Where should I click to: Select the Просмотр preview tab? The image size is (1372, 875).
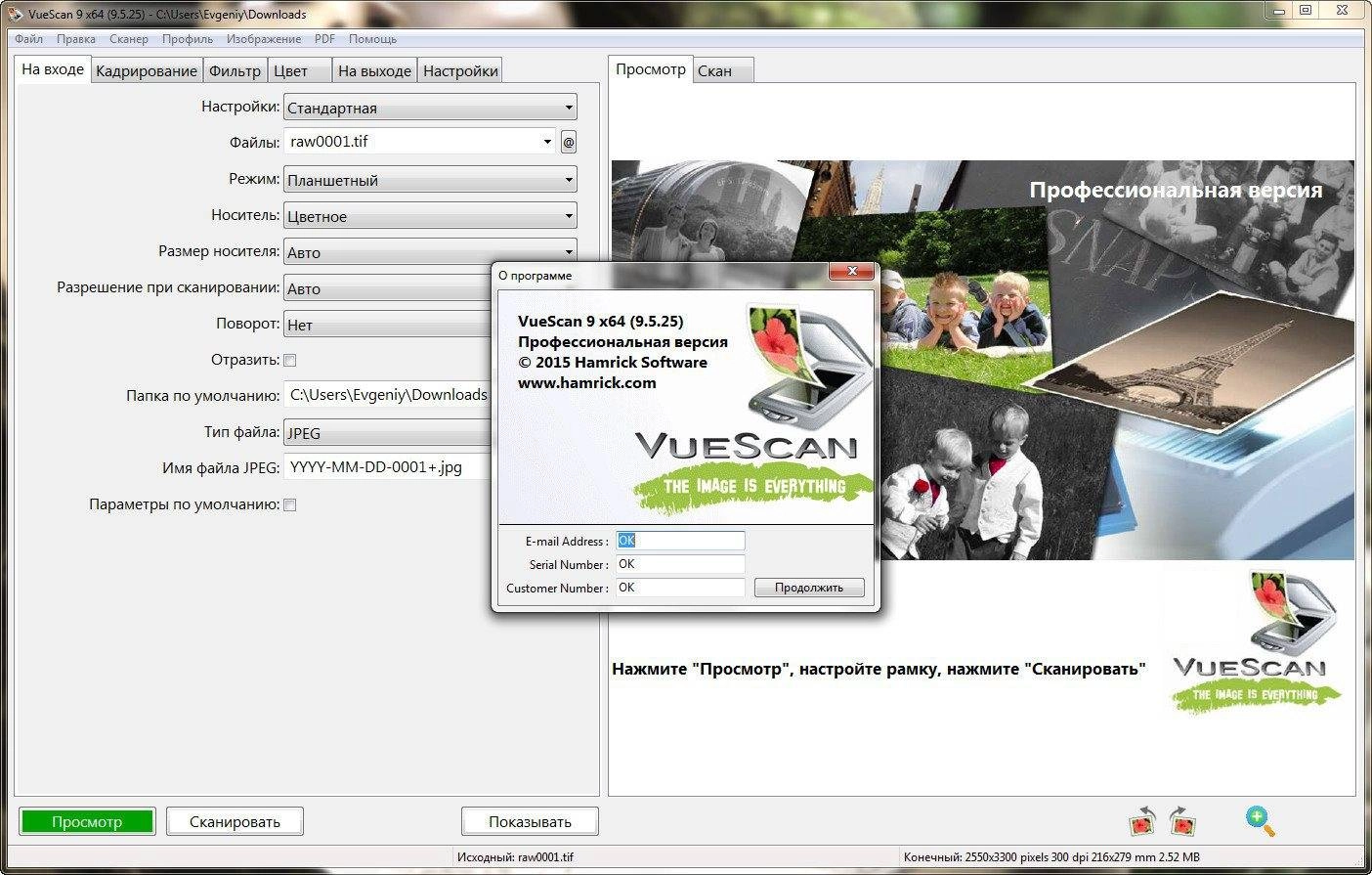[651, 69]
